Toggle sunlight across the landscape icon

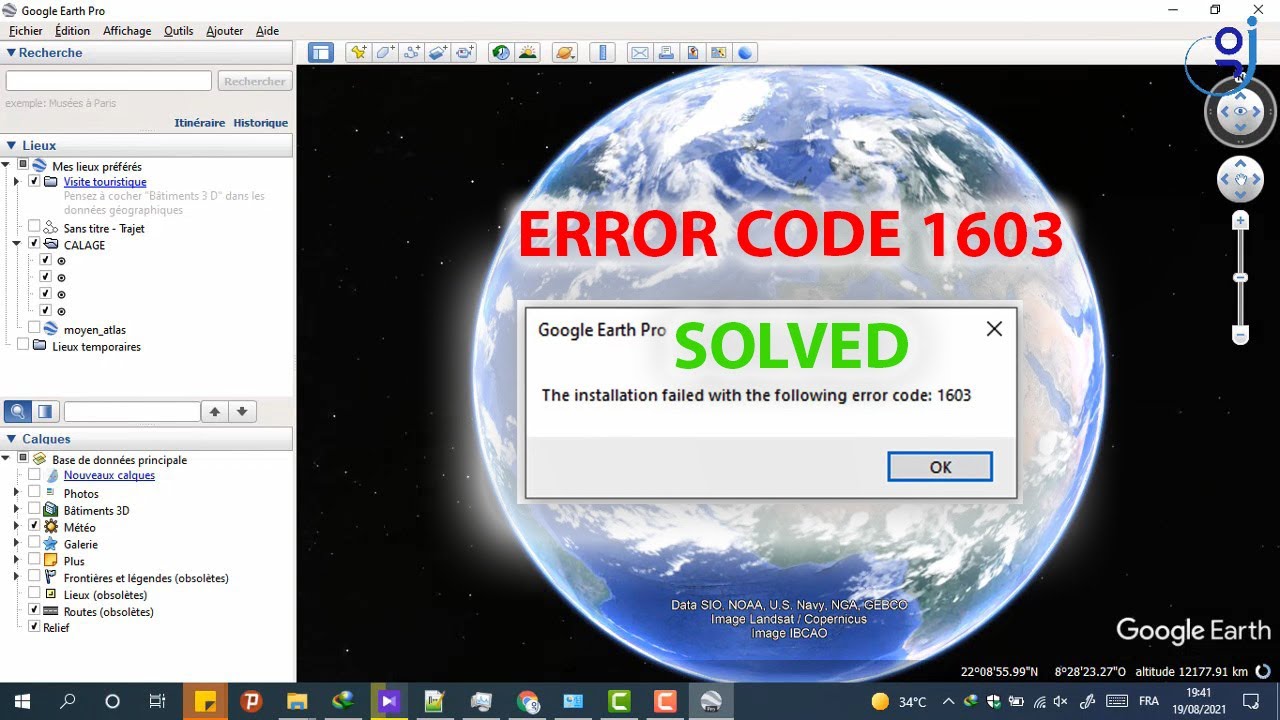528,53
